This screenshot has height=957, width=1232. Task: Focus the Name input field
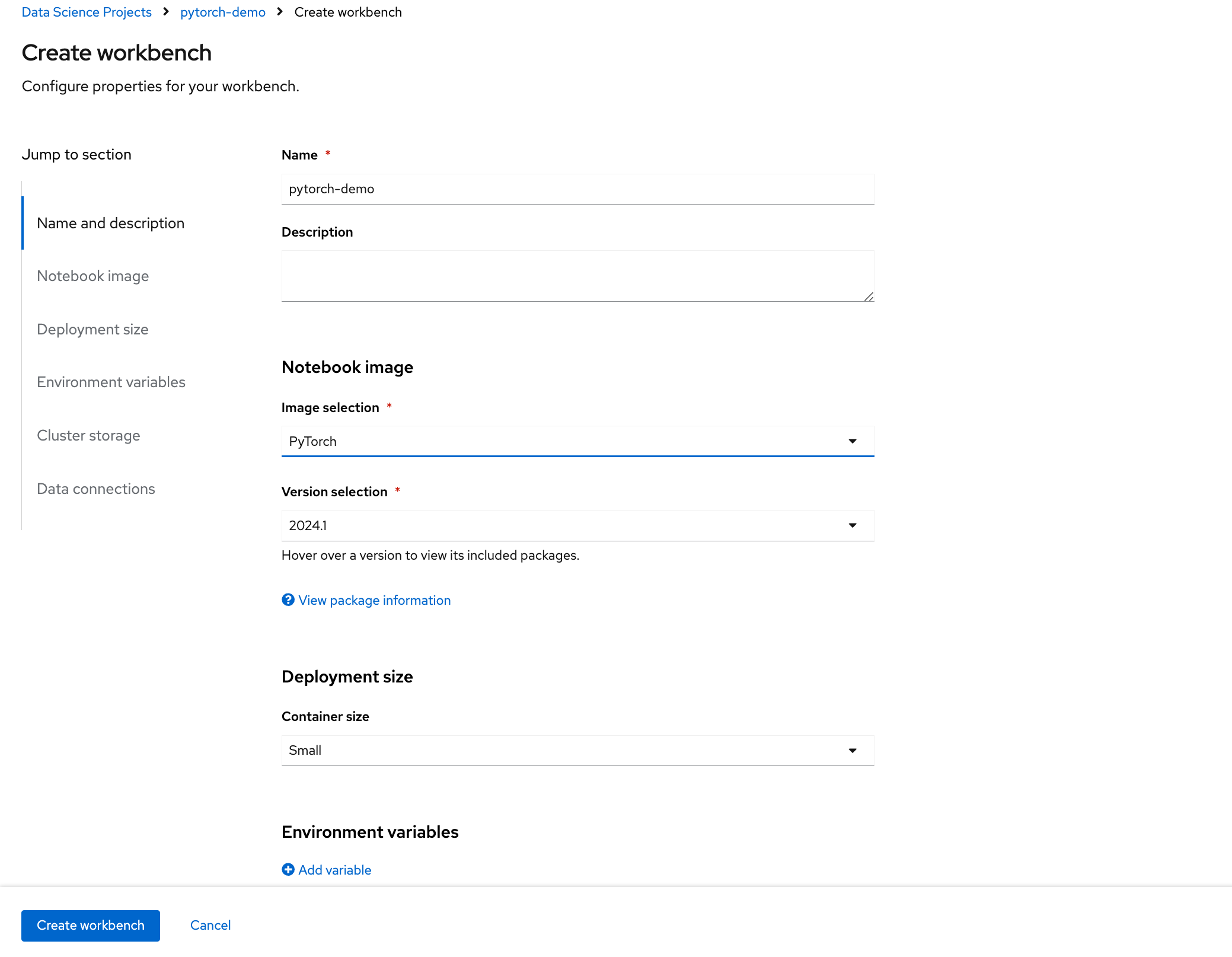(x=577, y=189)
